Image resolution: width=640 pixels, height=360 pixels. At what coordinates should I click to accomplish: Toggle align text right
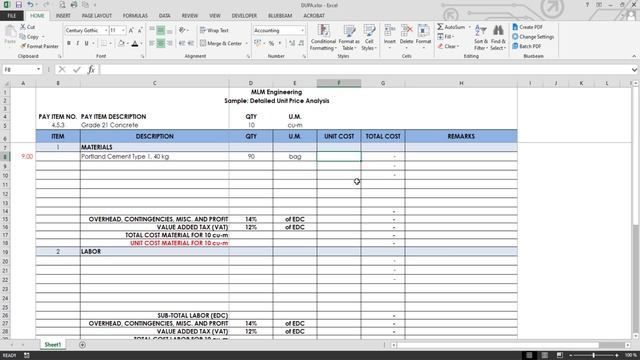pos(170,43)
